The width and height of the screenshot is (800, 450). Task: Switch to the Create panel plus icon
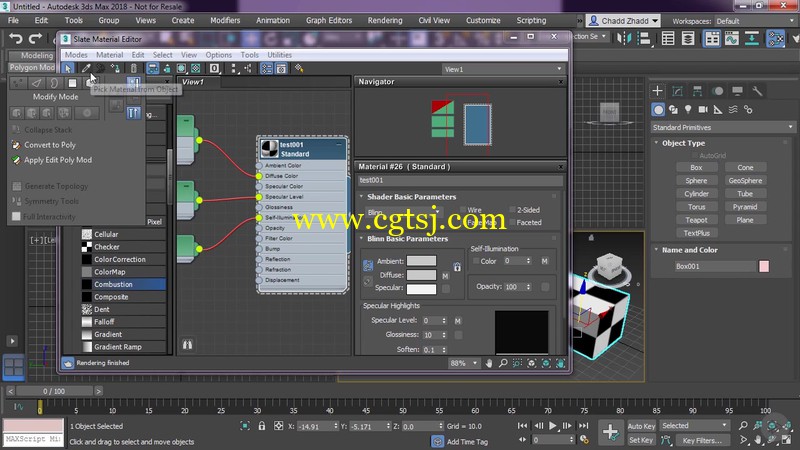tap(658, 91)
